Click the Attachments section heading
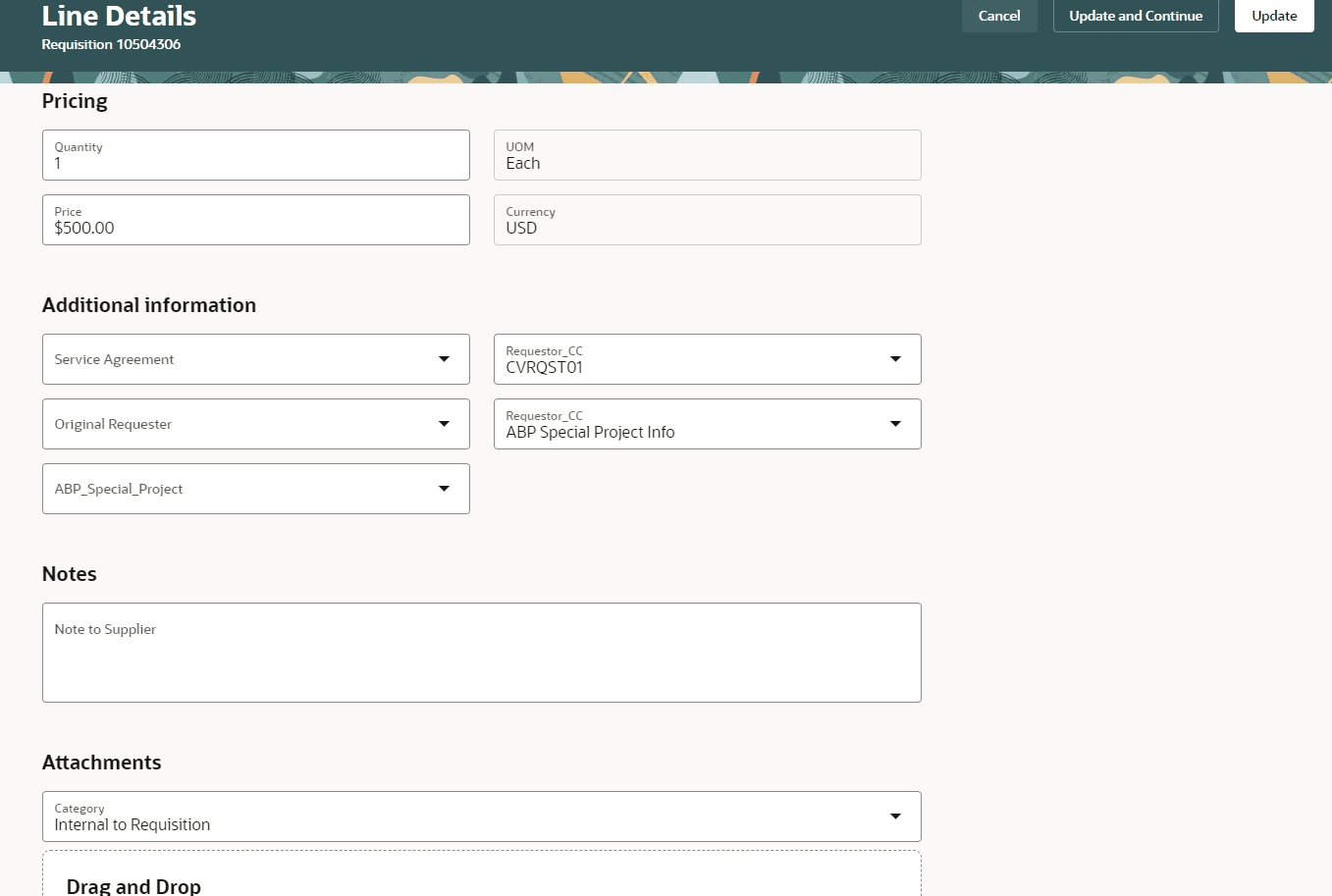Image resolution: width=1332 pixels, height=896 pixels. pyautogui.click(x=101, y=763)
